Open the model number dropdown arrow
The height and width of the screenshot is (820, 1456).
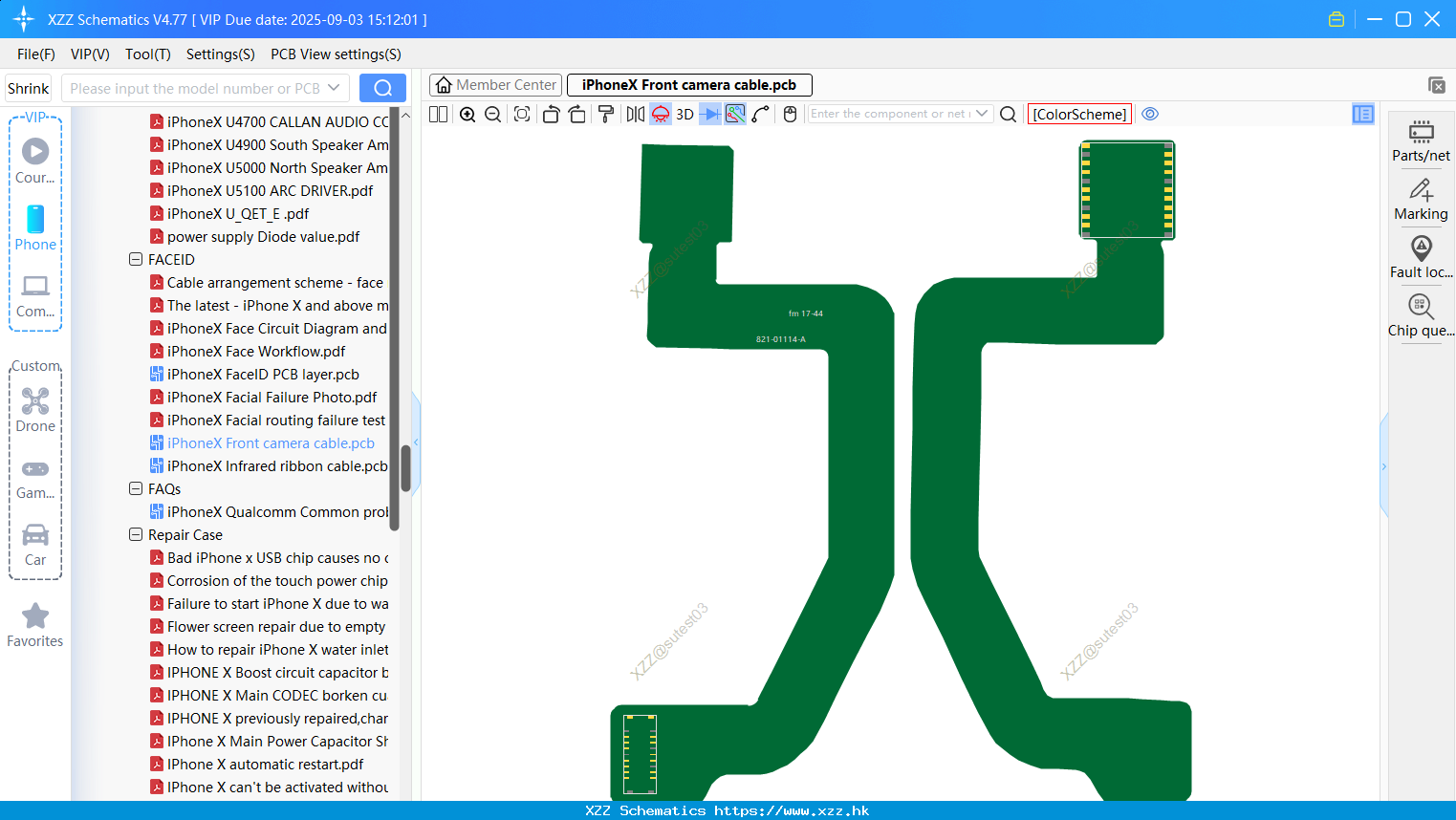point(334,88)
